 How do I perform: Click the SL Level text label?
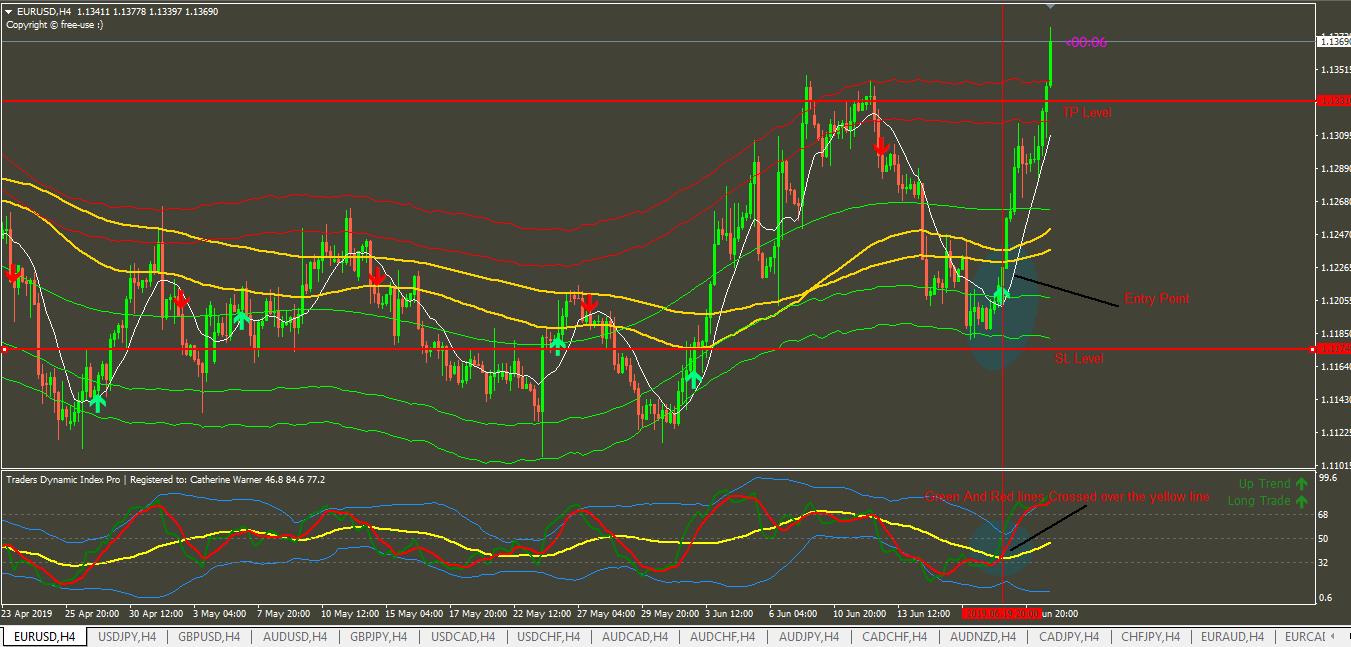[x=1079, y=358]
